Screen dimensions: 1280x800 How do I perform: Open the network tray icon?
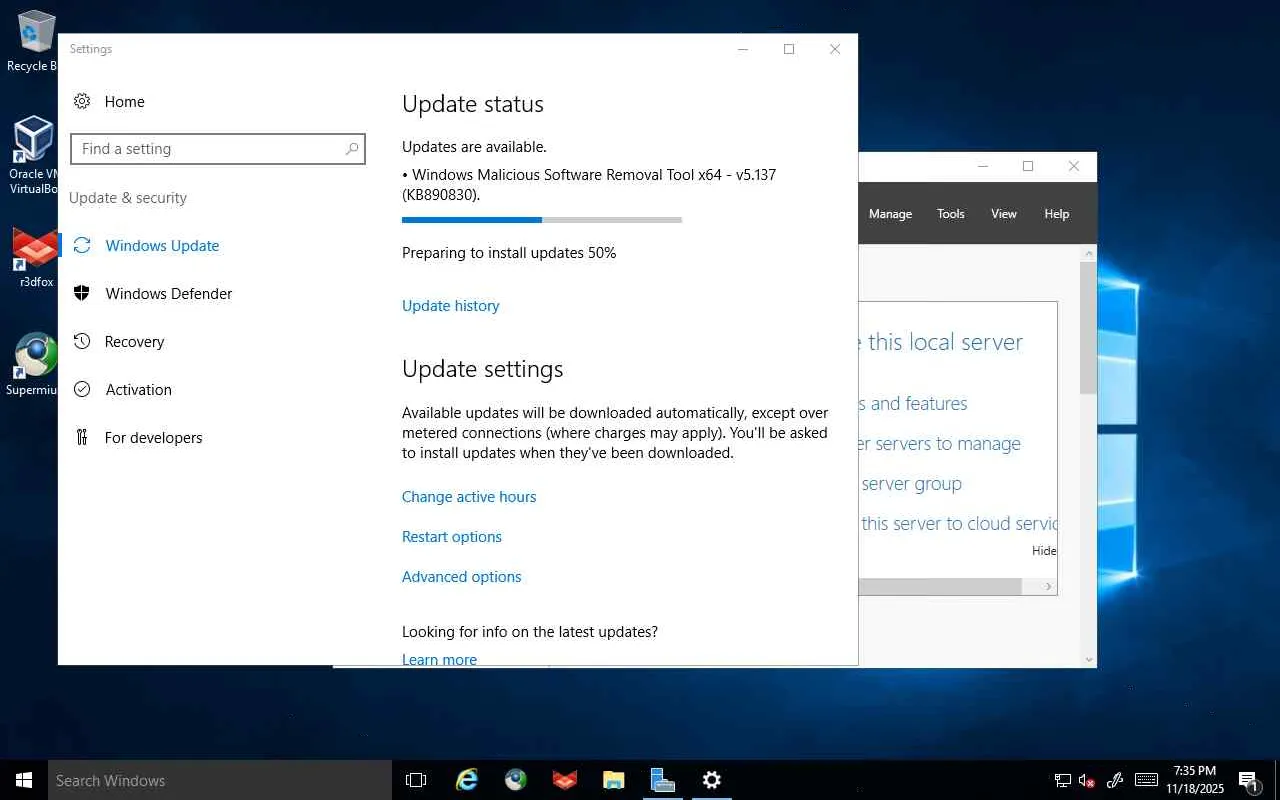click(1062, 781)
